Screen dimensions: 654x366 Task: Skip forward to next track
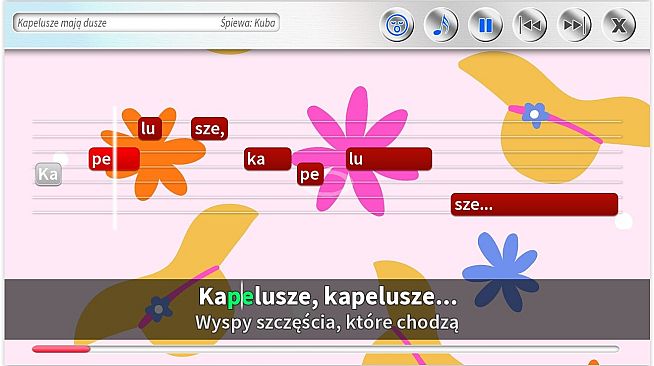[x=574, y=25]
